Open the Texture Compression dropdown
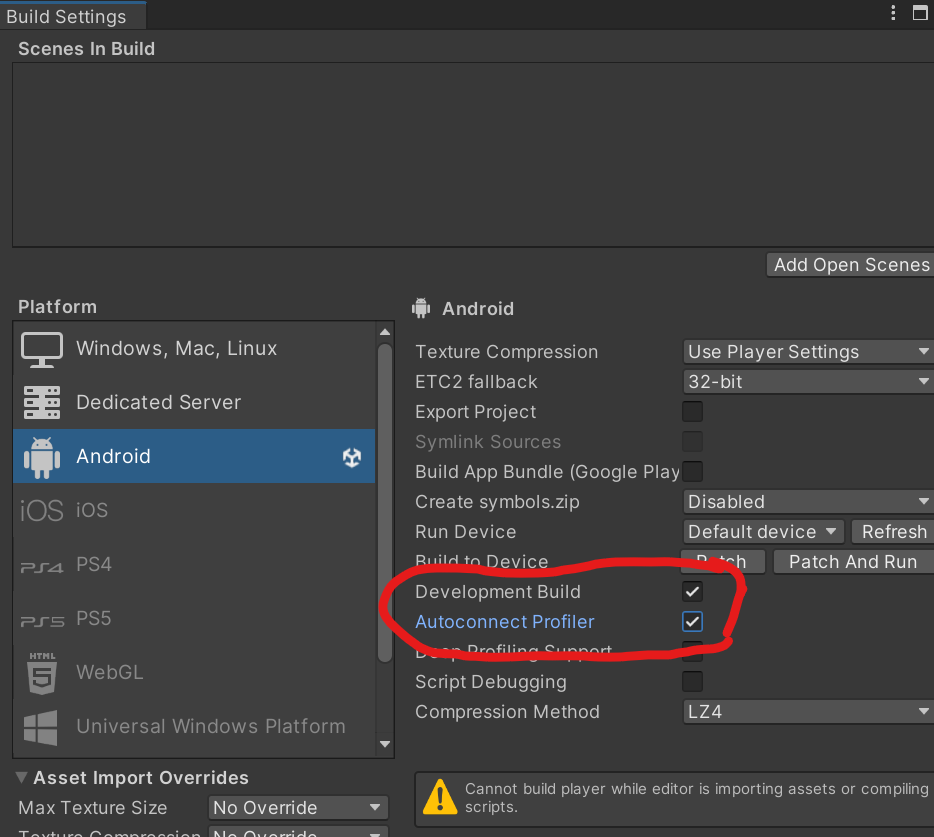The image size is (934, 837). (808, 351)
